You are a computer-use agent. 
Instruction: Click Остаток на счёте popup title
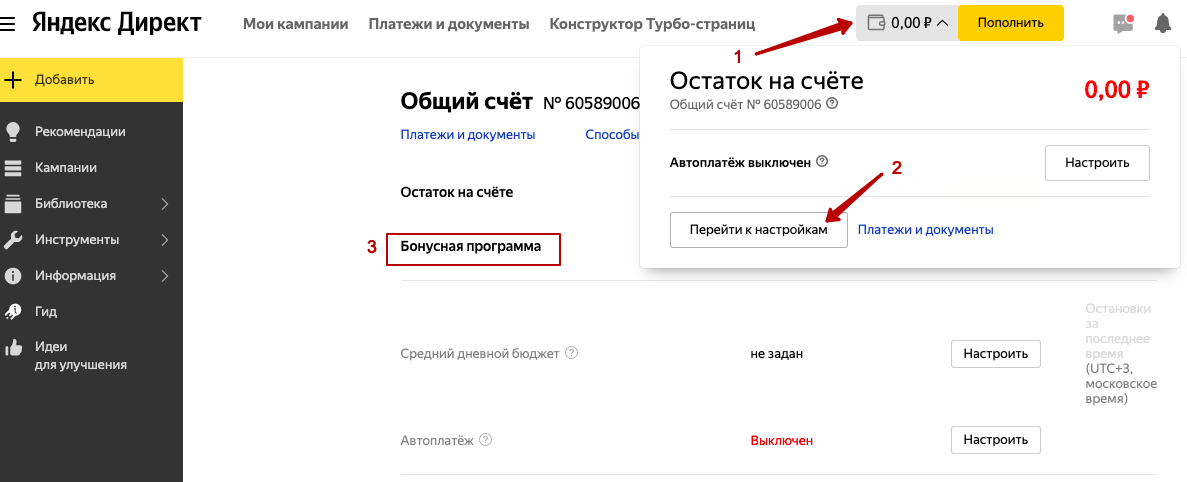(x=766, y=81)
